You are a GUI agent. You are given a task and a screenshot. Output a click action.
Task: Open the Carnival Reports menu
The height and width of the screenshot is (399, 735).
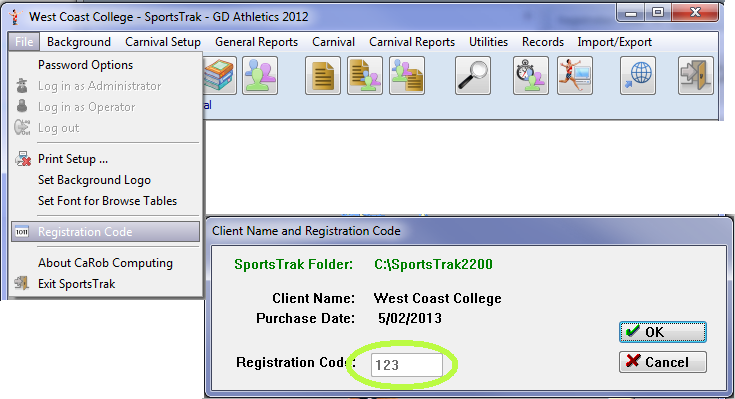(x=412, y=42)
